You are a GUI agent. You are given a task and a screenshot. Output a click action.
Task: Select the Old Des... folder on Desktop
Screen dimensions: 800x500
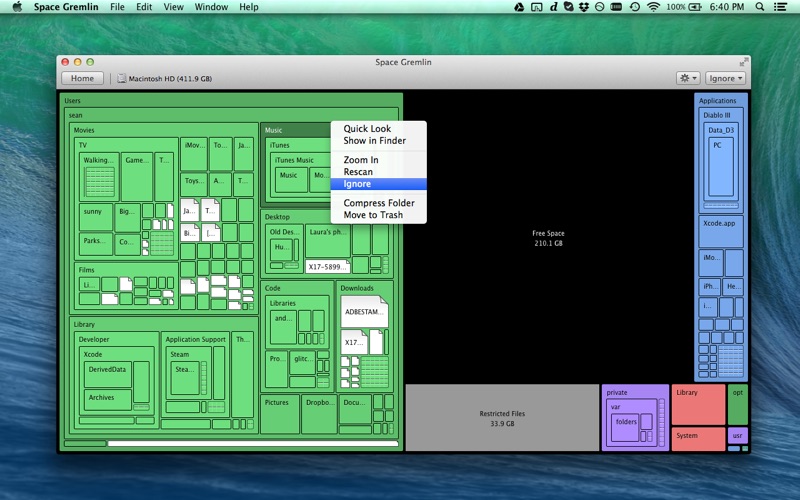284,248
